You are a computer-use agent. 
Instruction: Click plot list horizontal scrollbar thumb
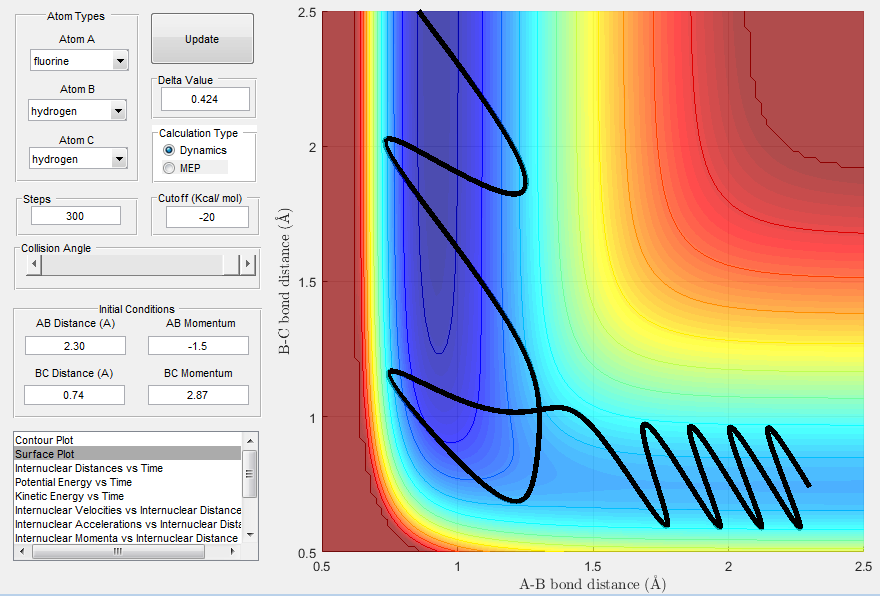[x=118, y=552]
